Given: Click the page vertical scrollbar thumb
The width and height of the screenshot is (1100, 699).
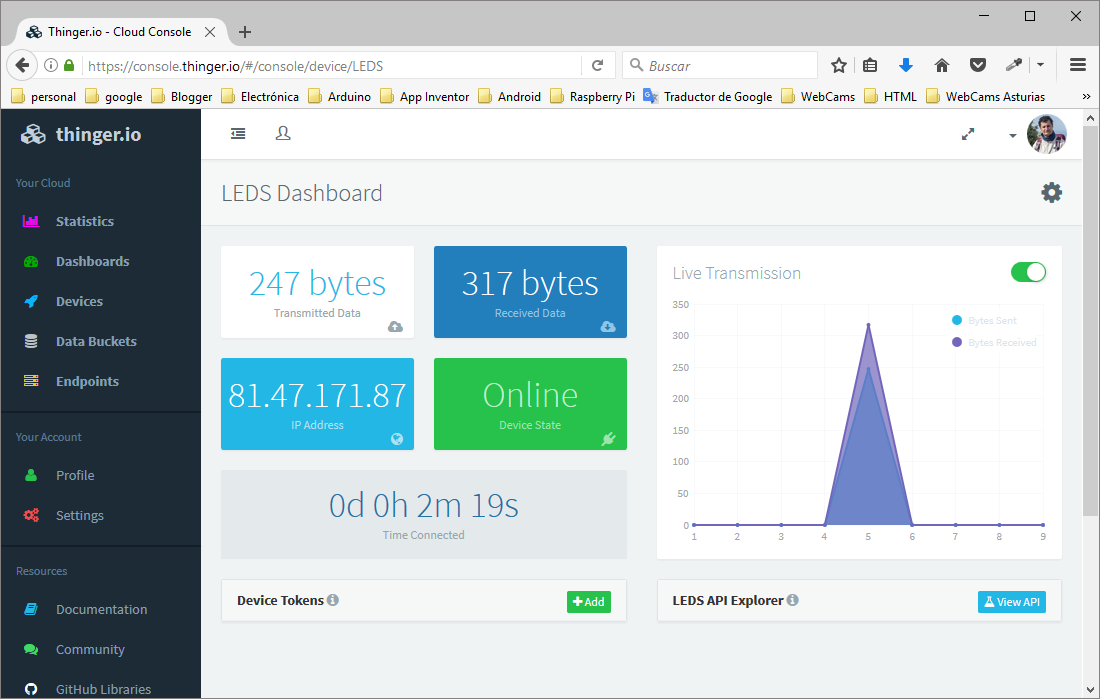Looking at the screenshot, I should (1089, 321).
